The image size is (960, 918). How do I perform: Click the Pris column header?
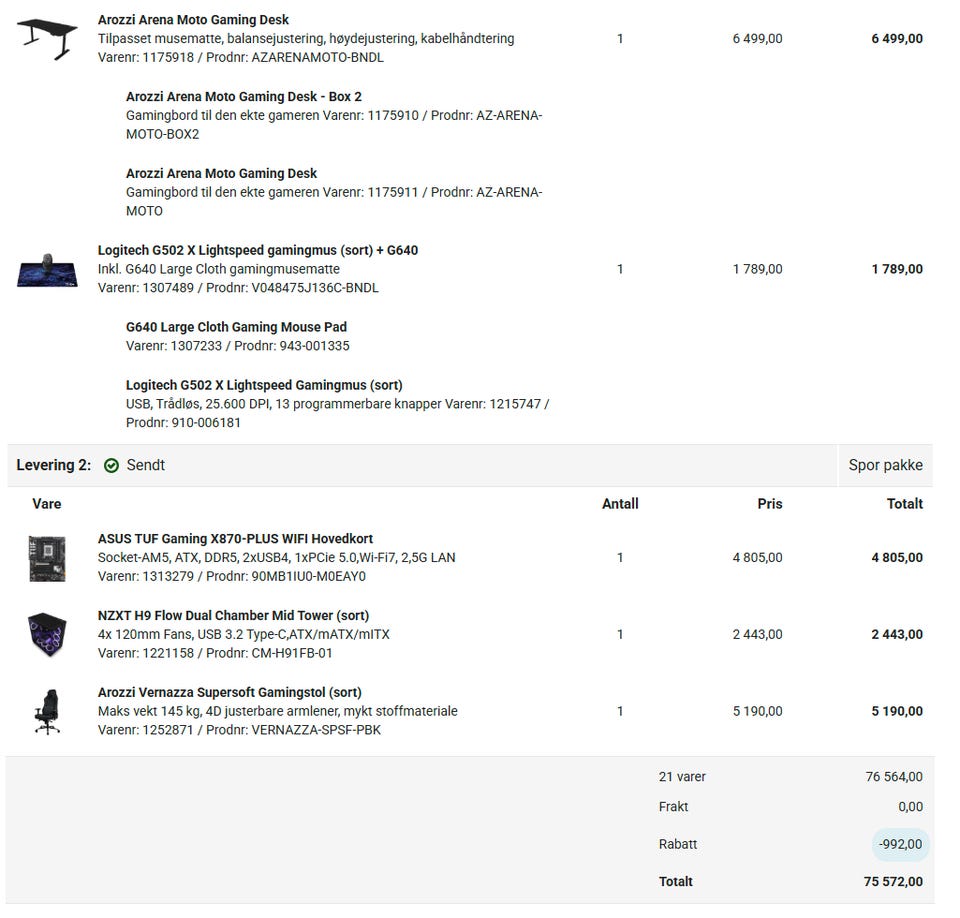pyautogui.click(x=769, y=504)
